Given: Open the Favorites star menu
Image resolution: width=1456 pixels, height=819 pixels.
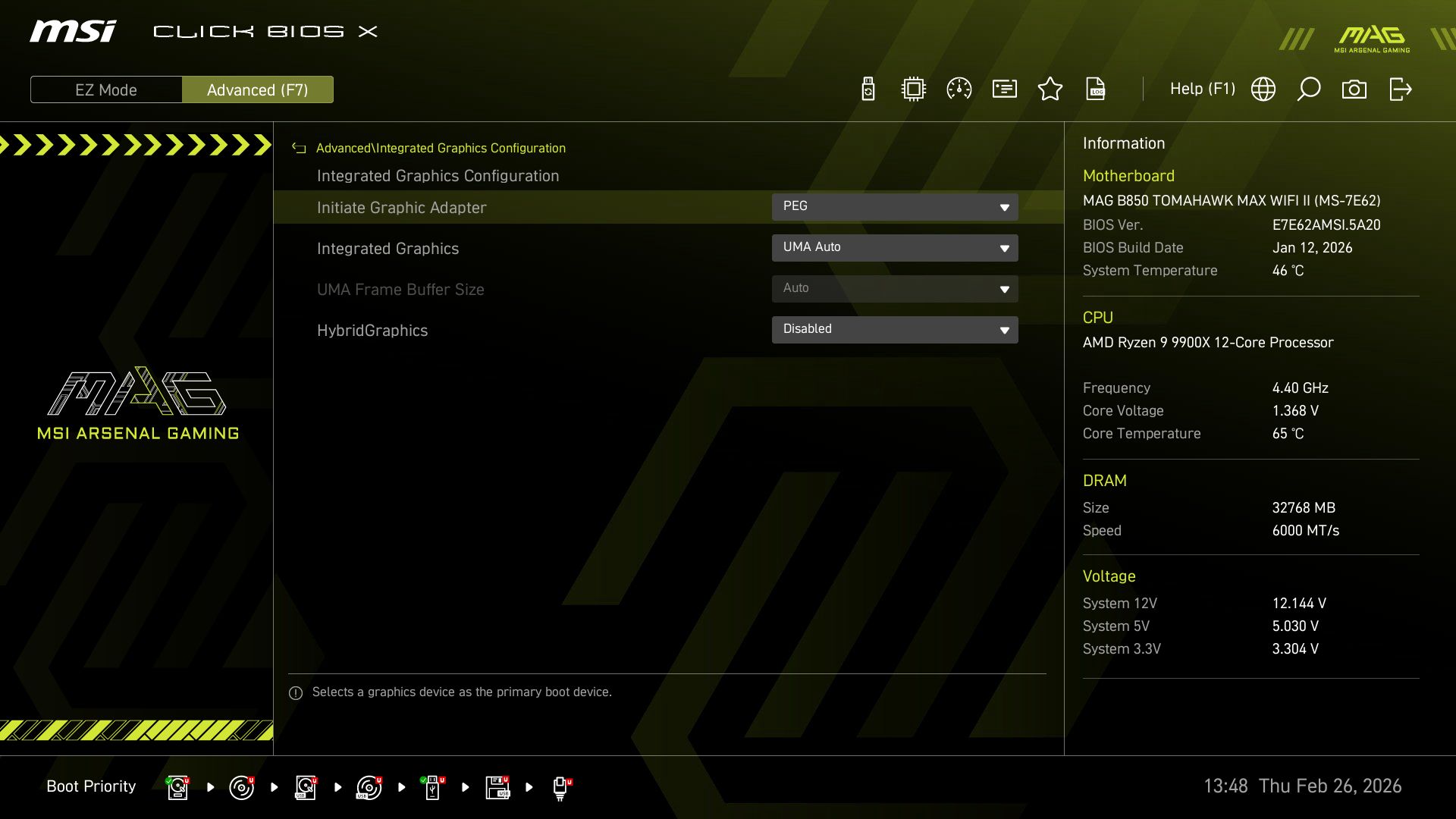Looking at the screenshot, I should coord(1050,89).
